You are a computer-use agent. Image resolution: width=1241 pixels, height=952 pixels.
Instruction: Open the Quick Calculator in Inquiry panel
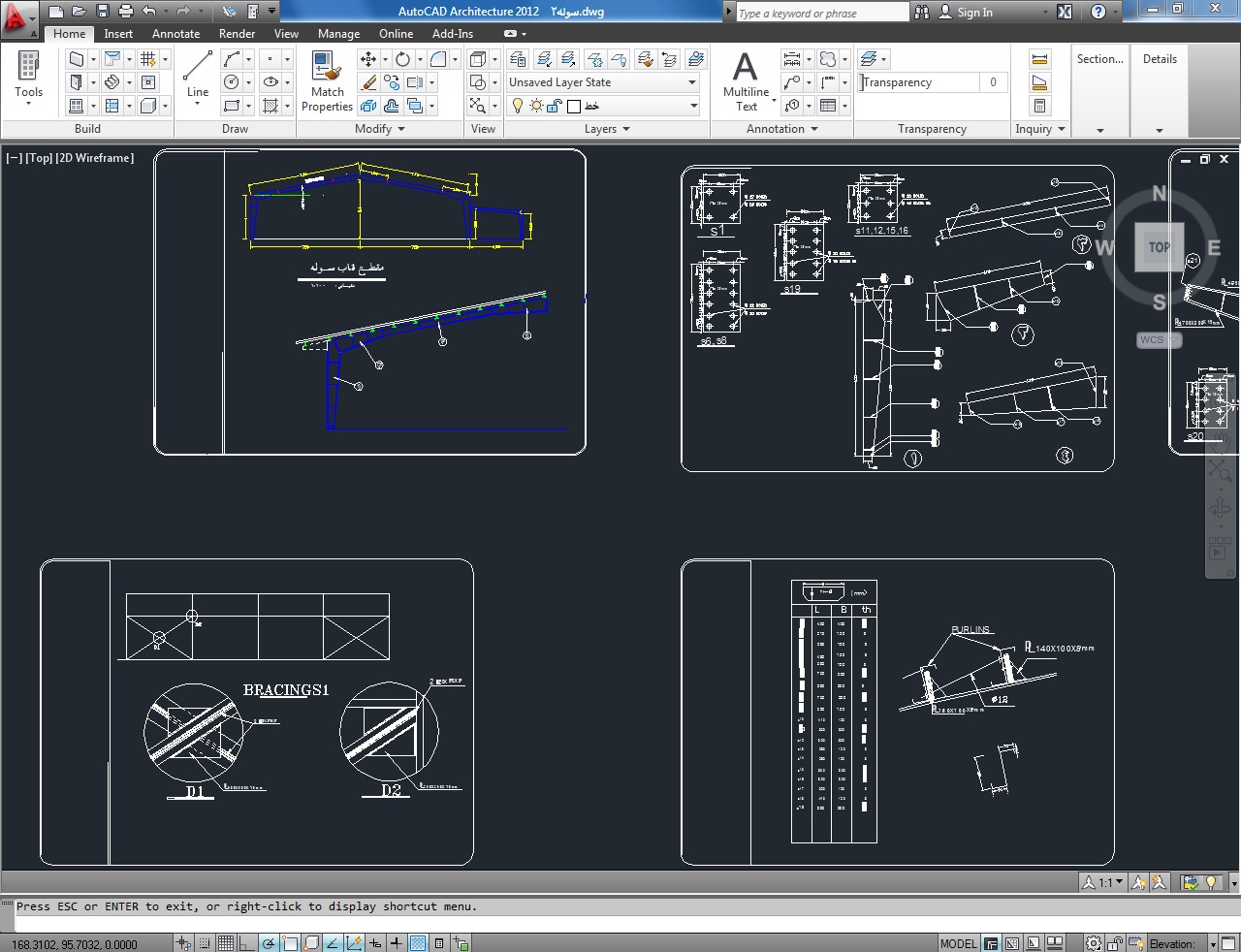pyautogui.click(x=1039, y=106)
